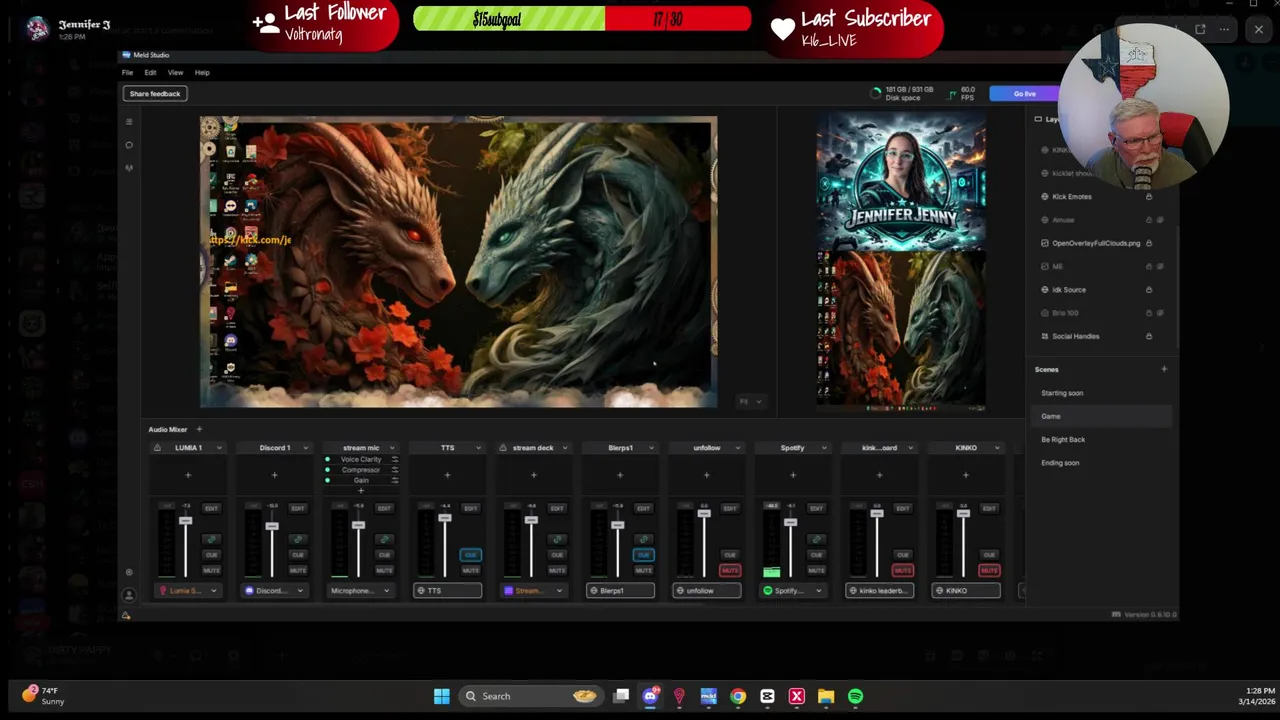Unmute the unfollow track
The width and height of the screenshot is (1280, 720).
click(730, 570)
